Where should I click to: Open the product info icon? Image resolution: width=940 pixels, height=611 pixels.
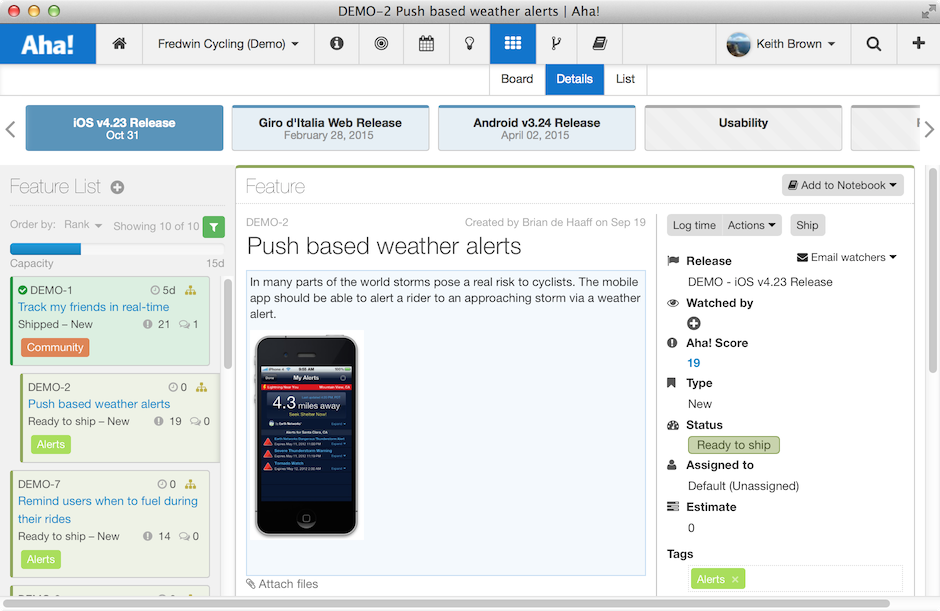(x=337, y=43)
